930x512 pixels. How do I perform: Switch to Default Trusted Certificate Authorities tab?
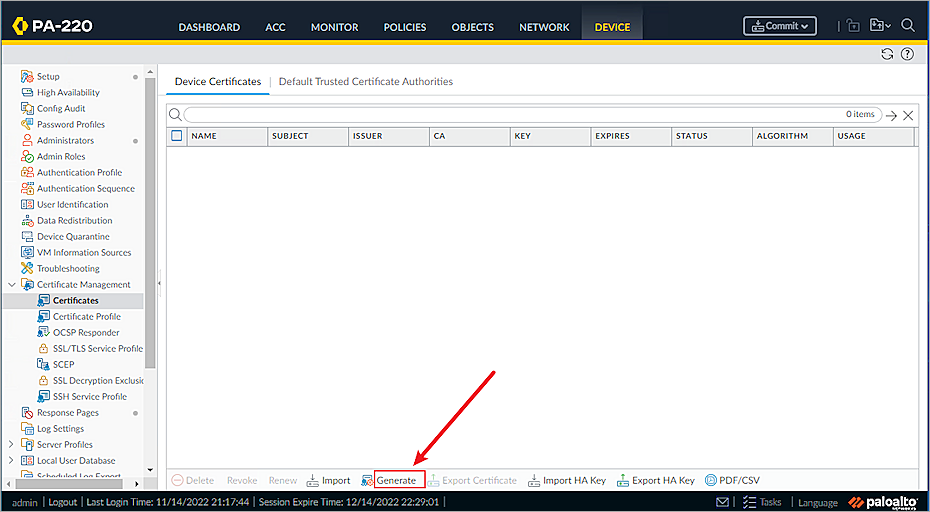(365, 82)
